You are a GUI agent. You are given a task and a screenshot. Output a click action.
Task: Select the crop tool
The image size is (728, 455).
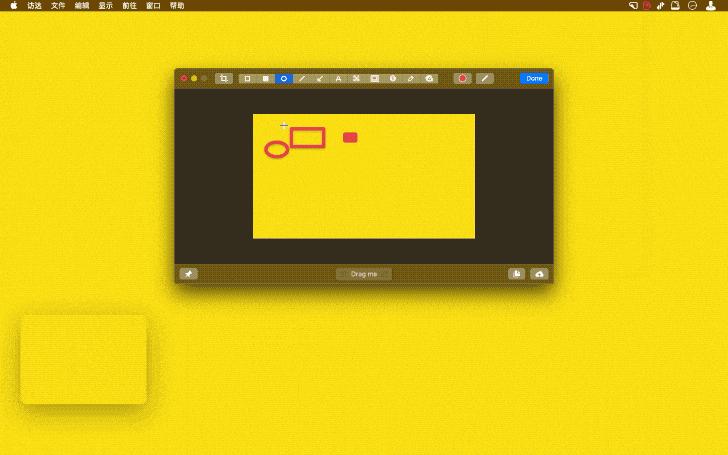[224, 78]
